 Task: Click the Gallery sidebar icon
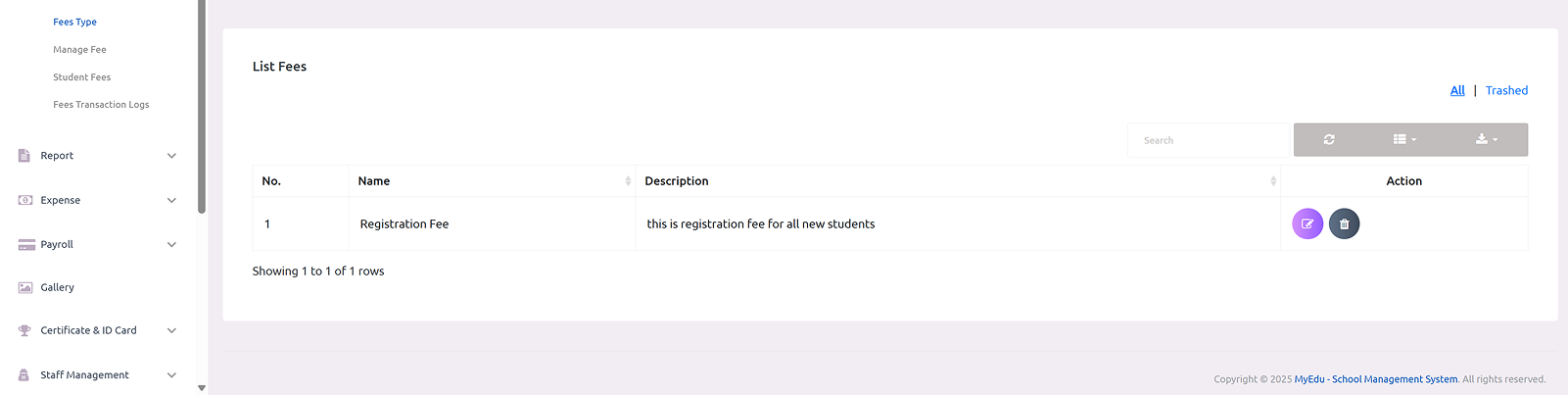point(25,287)
